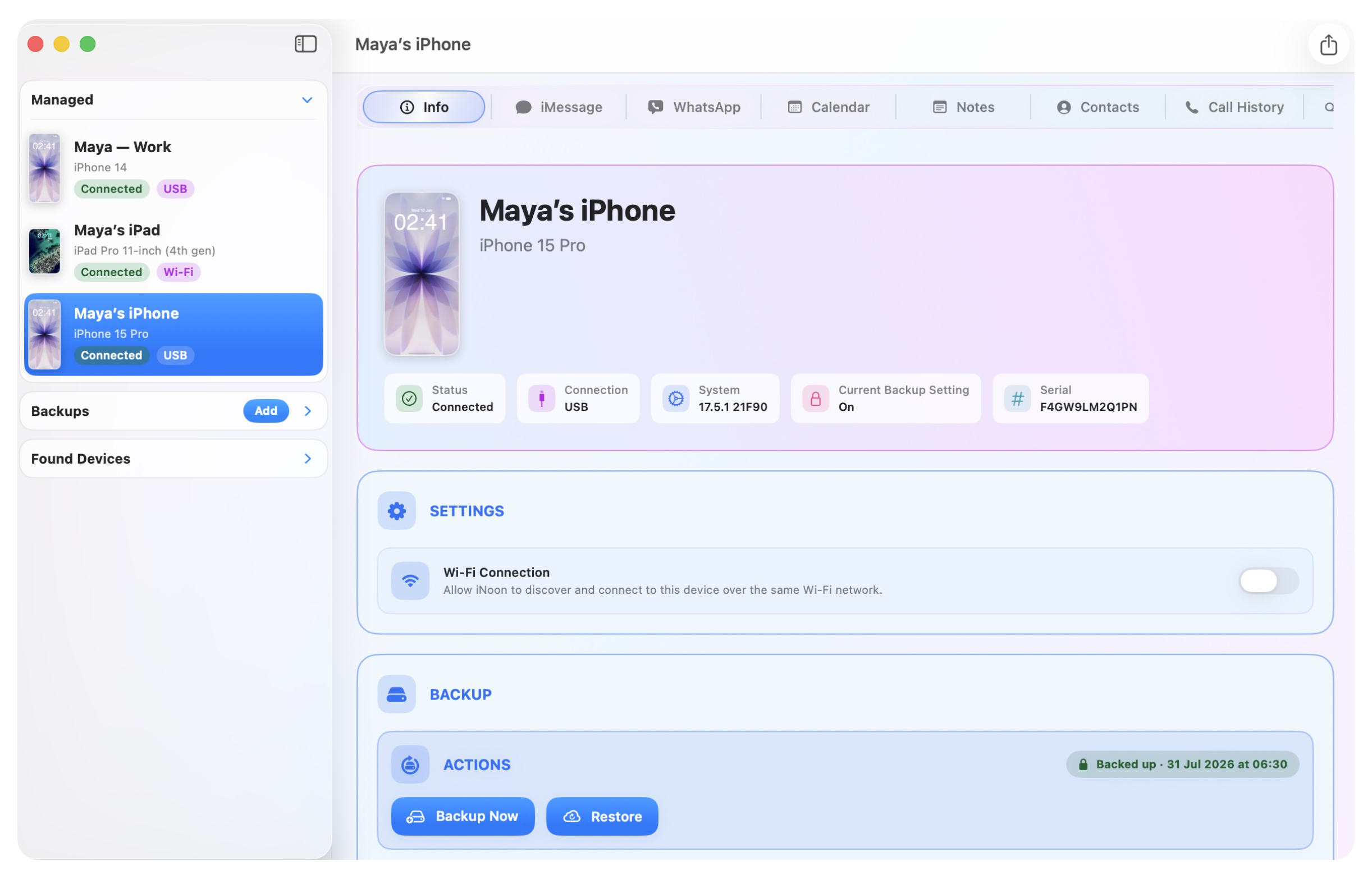Select the Info tab

pyautogui.click(x=423, y=107)
